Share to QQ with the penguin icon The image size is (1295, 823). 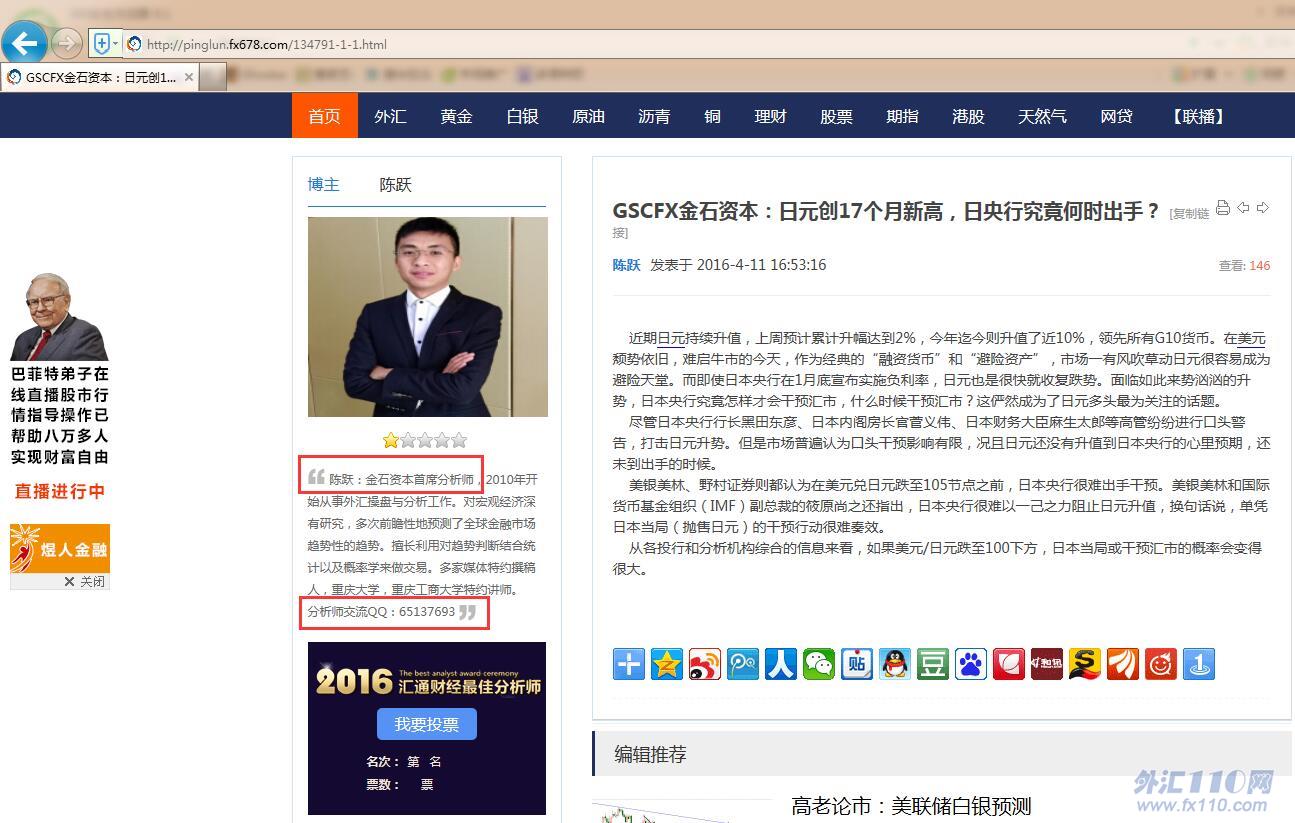coord(895,664)
